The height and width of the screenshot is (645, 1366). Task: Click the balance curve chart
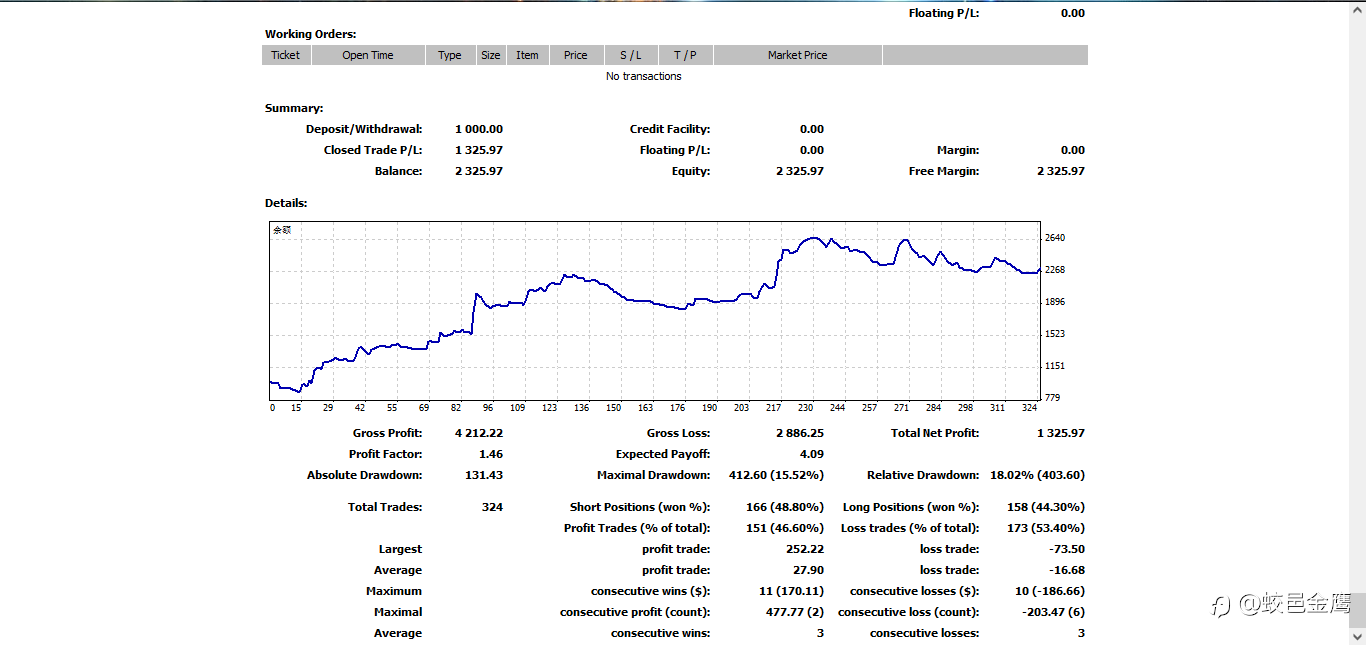tap(655, 310)
